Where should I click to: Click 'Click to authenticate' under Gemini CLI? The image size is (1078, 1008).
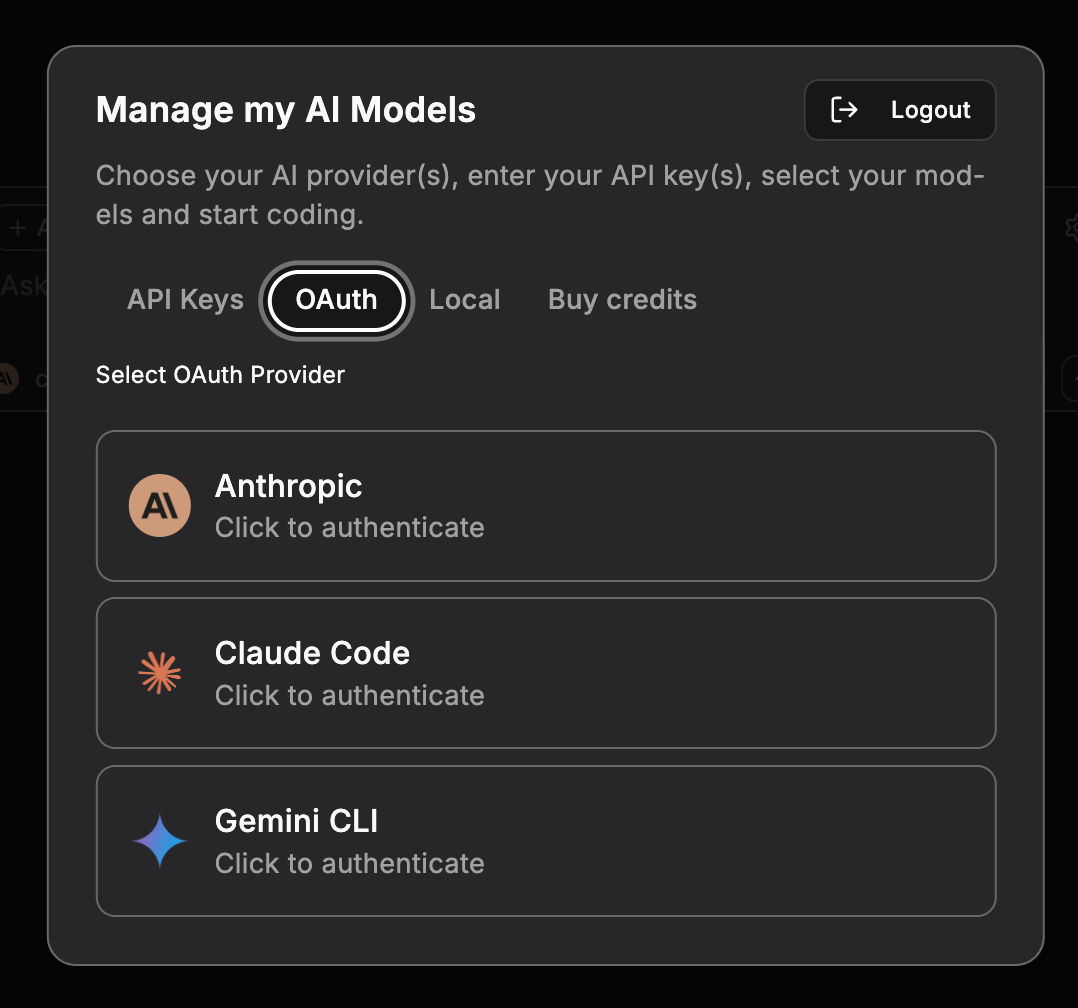tap(349, 863)
